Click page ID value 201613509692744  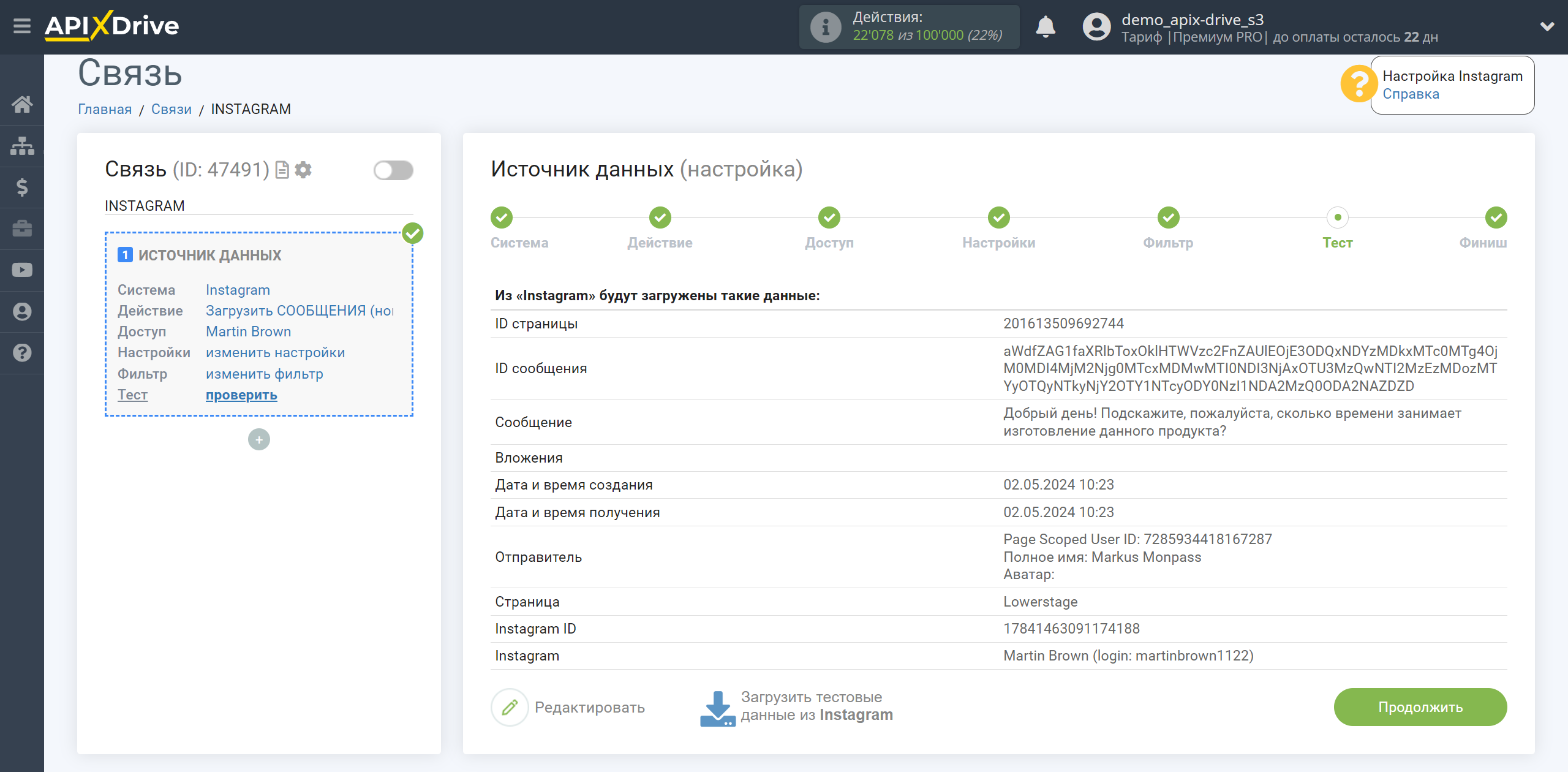(x=1063, y=324)
